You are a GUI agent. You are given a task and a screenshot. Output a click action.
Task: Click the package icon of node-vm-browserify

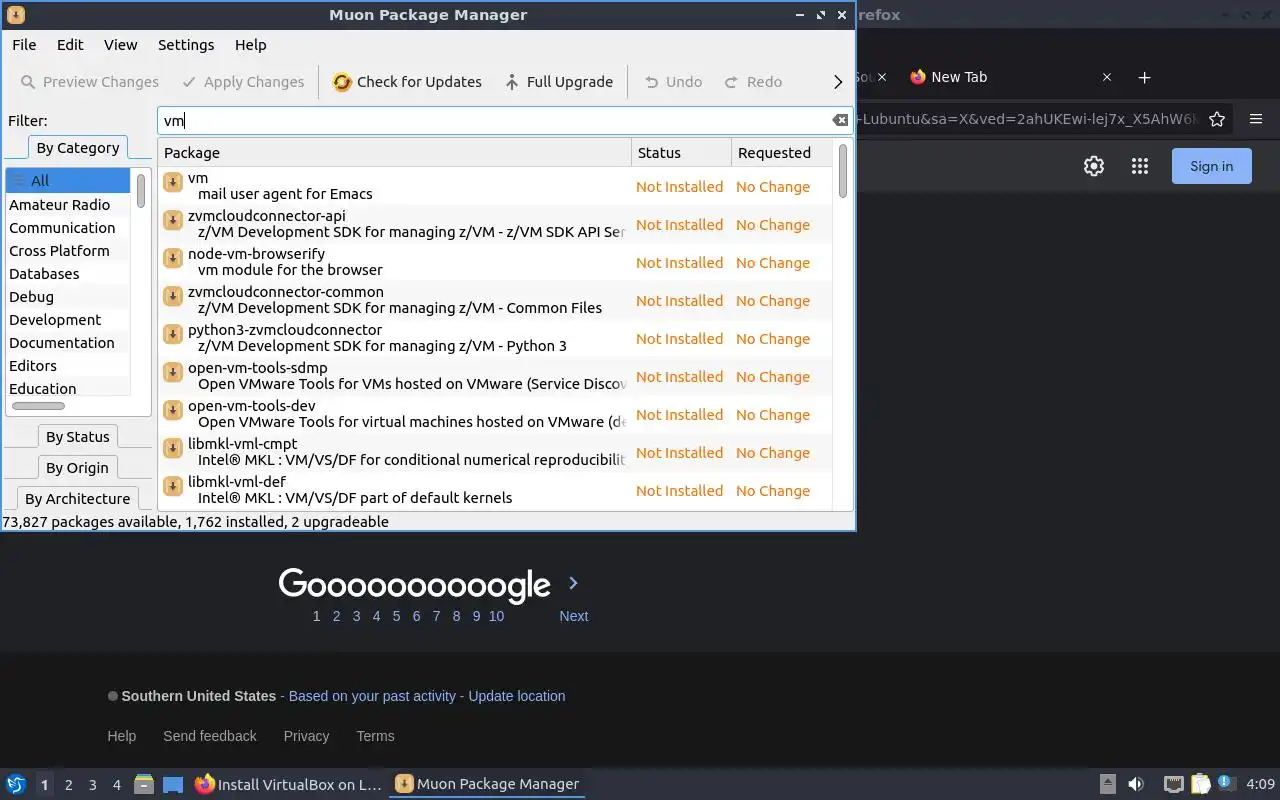click(173, 258)
